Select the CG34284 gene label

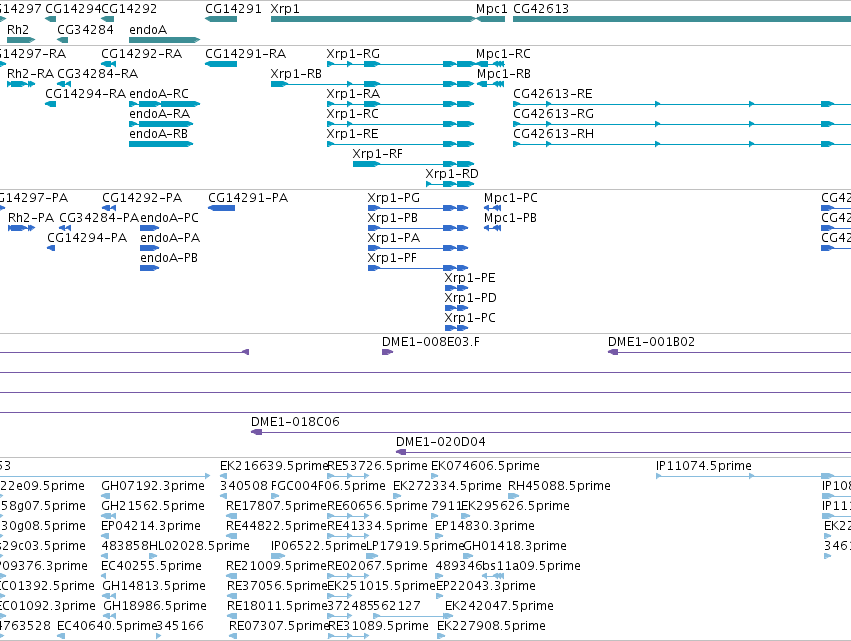85,29
